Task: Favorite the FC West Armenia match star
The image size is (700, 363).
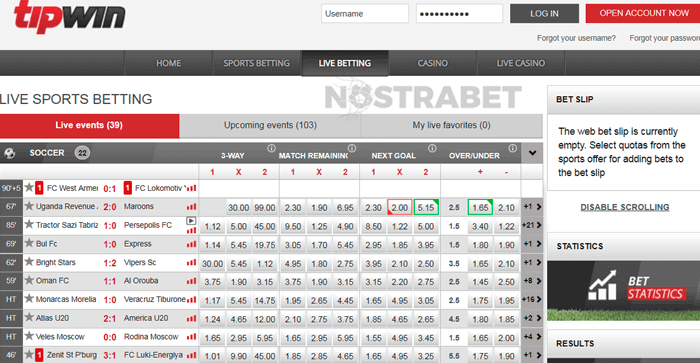Action: tap(29, 187)
